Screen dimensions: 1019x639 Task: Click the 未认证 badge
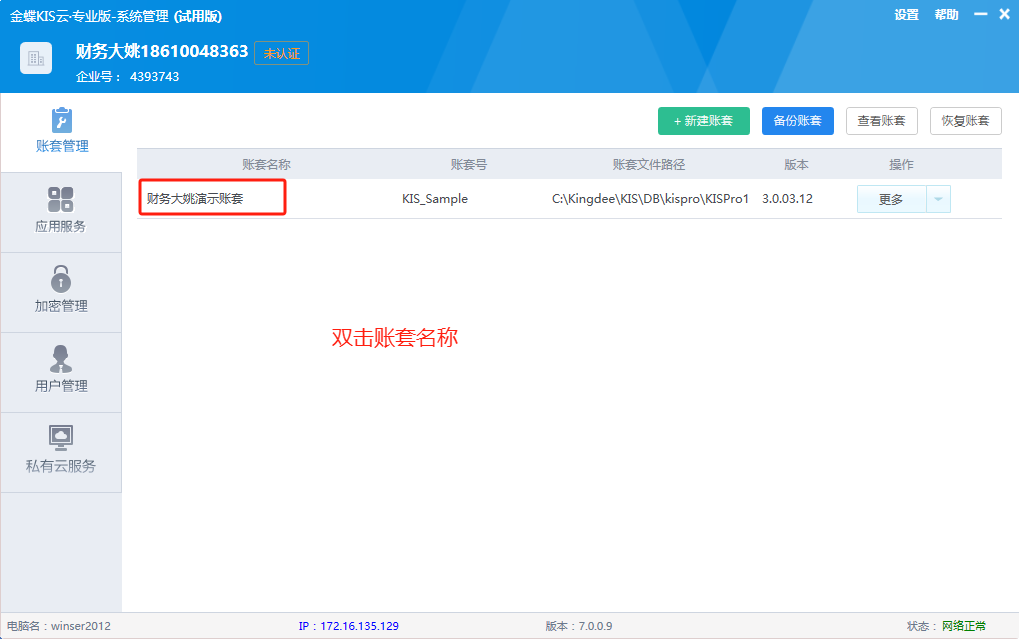[281, 53]
